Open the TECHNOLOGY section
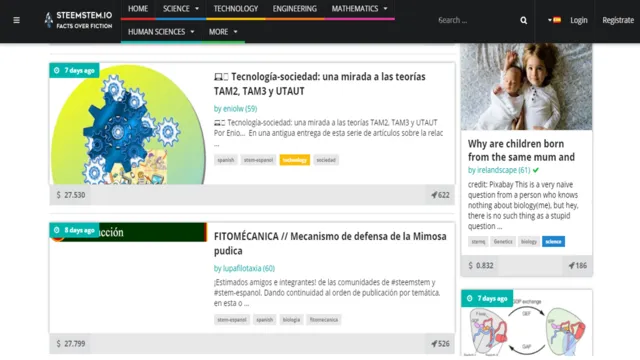 pos(236,9)
